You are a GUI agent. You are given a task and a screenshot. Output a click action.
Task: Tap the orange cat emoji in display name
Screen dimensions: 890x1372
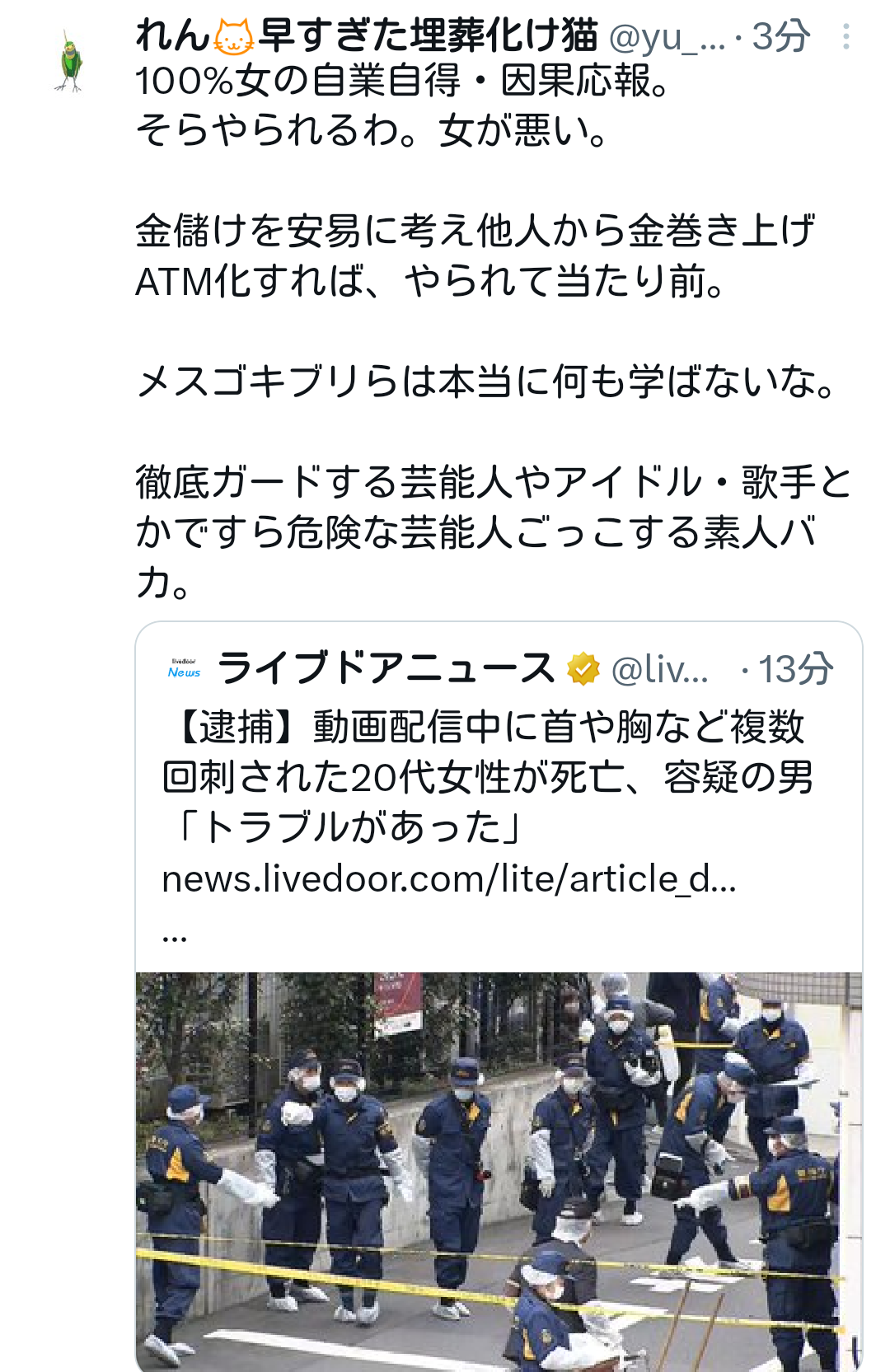[x=234, y=37]
